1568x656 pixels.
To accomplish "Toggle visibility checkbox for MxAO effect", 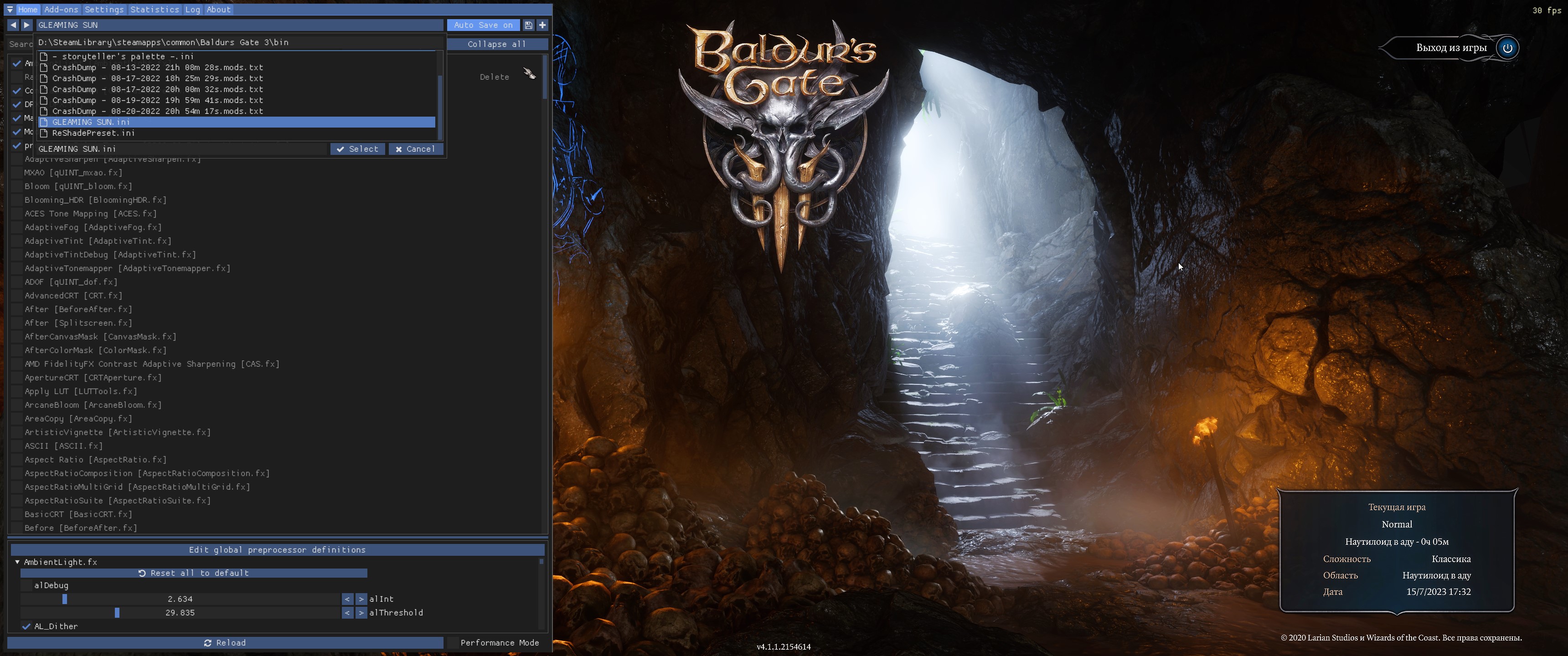I will coord(16,172).
